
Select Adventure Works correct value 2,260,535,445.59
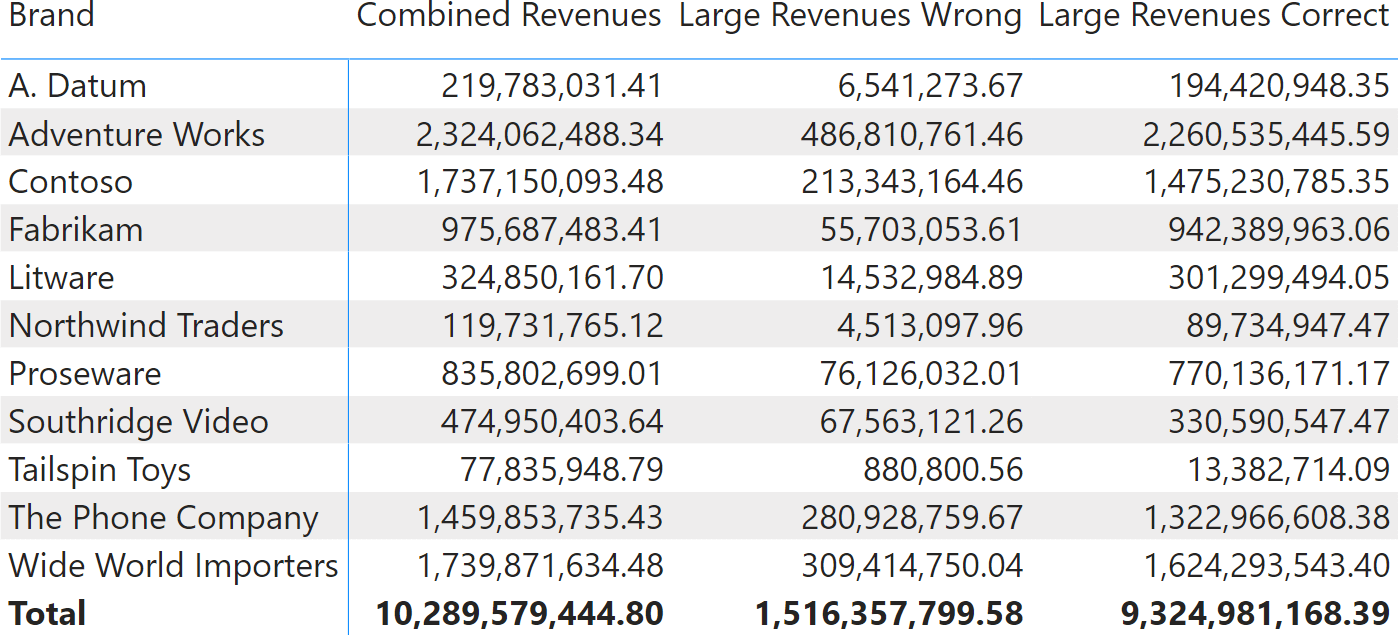[1267, 134]
